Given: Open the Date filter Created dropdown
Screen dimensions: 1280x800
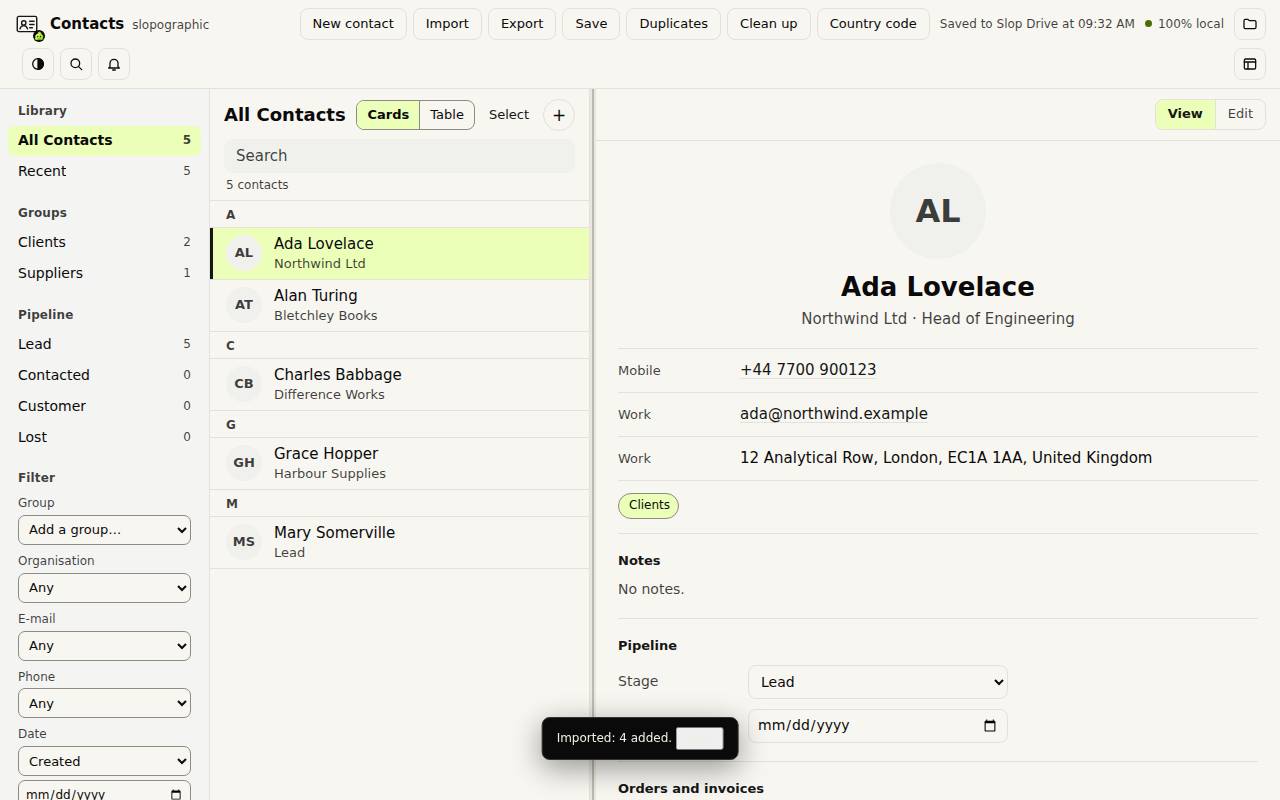Looking at the screenshot, I should click(104, 762).
